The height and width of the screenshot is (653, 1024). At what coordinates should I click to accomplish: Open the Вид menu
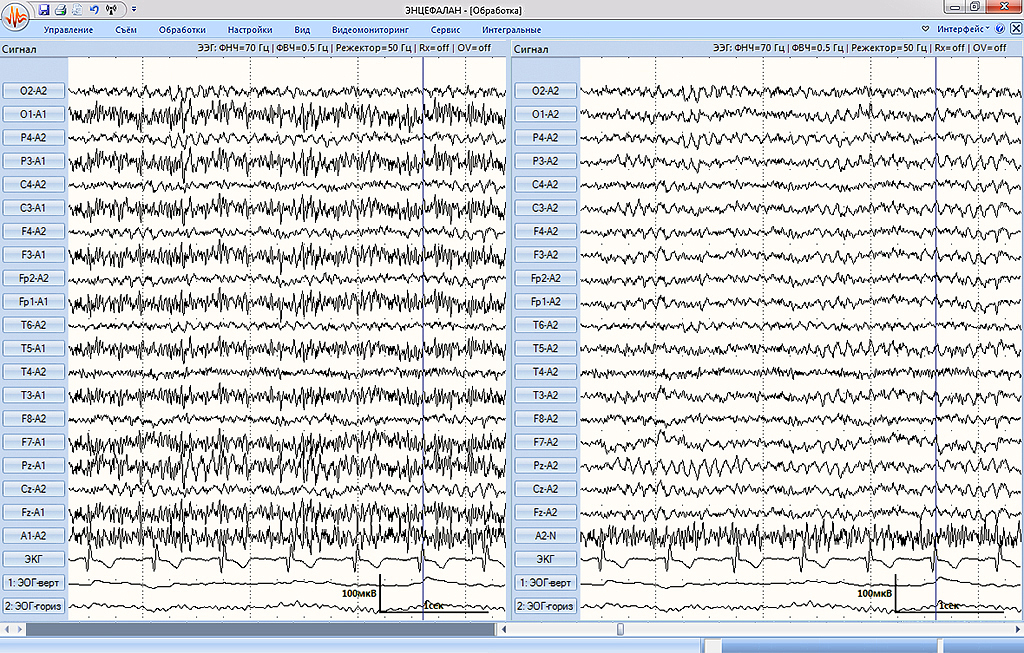[302, 29]
